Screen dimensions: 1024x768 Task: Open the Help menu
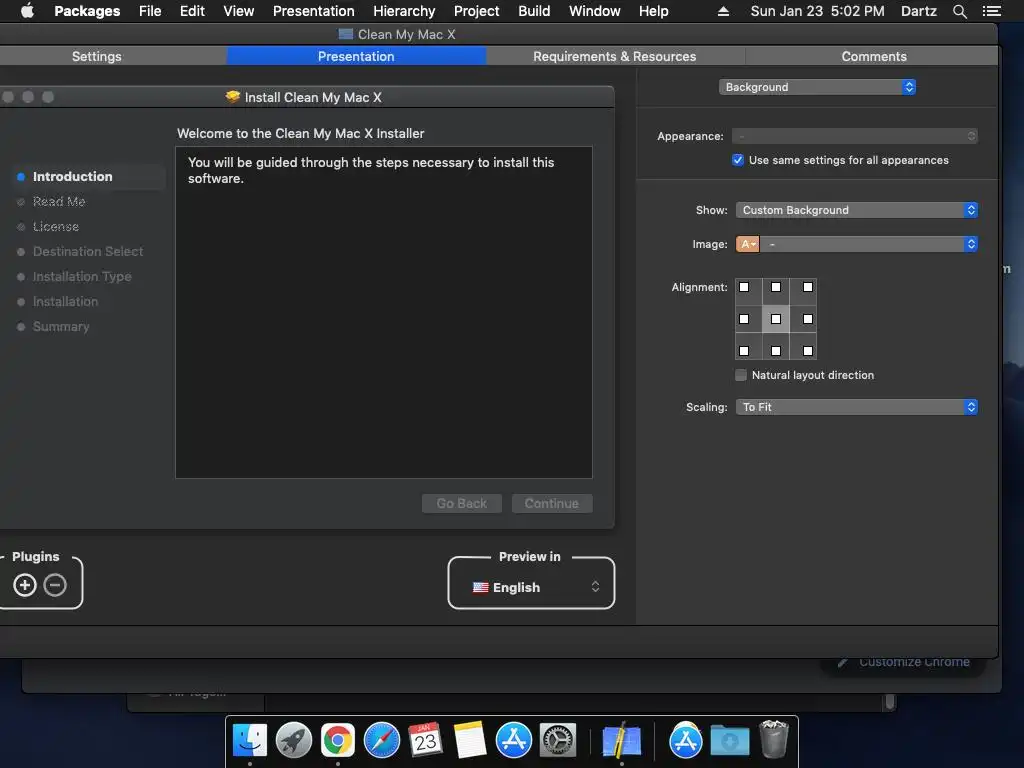pos(653,11)
